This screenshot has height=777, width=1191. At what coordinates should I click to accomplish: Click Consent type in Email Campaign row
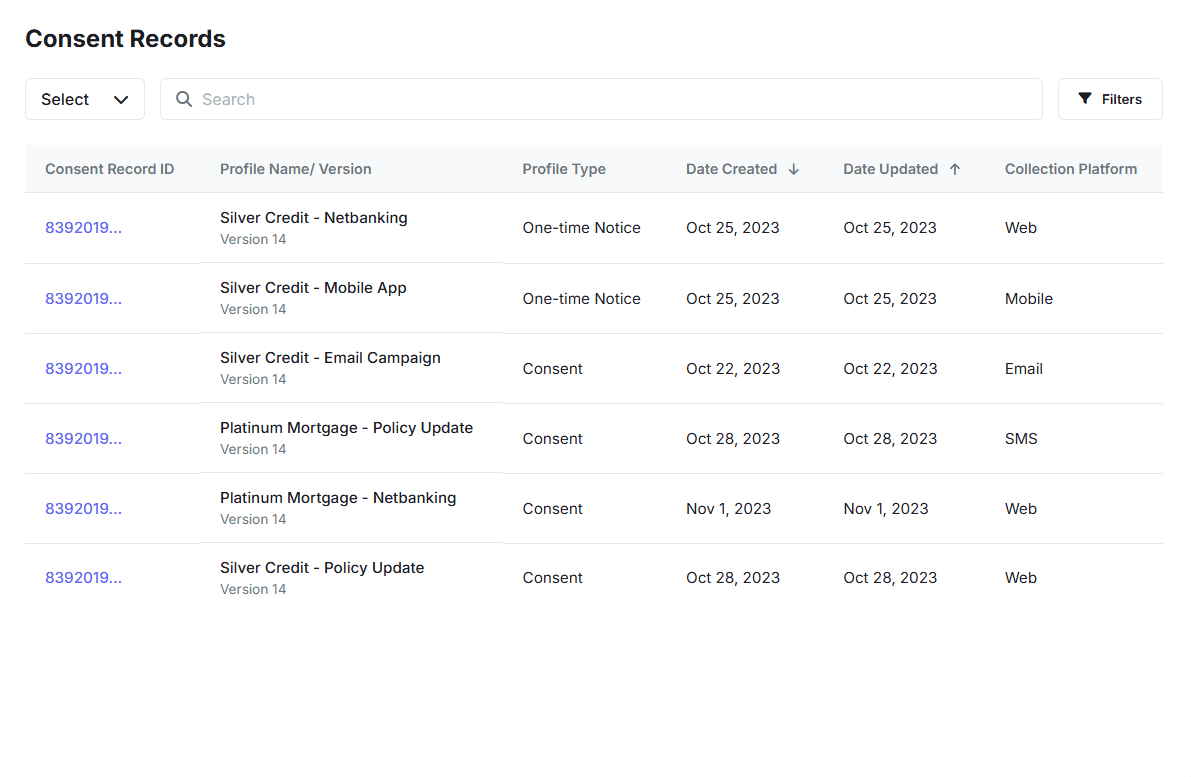[552, 368]
